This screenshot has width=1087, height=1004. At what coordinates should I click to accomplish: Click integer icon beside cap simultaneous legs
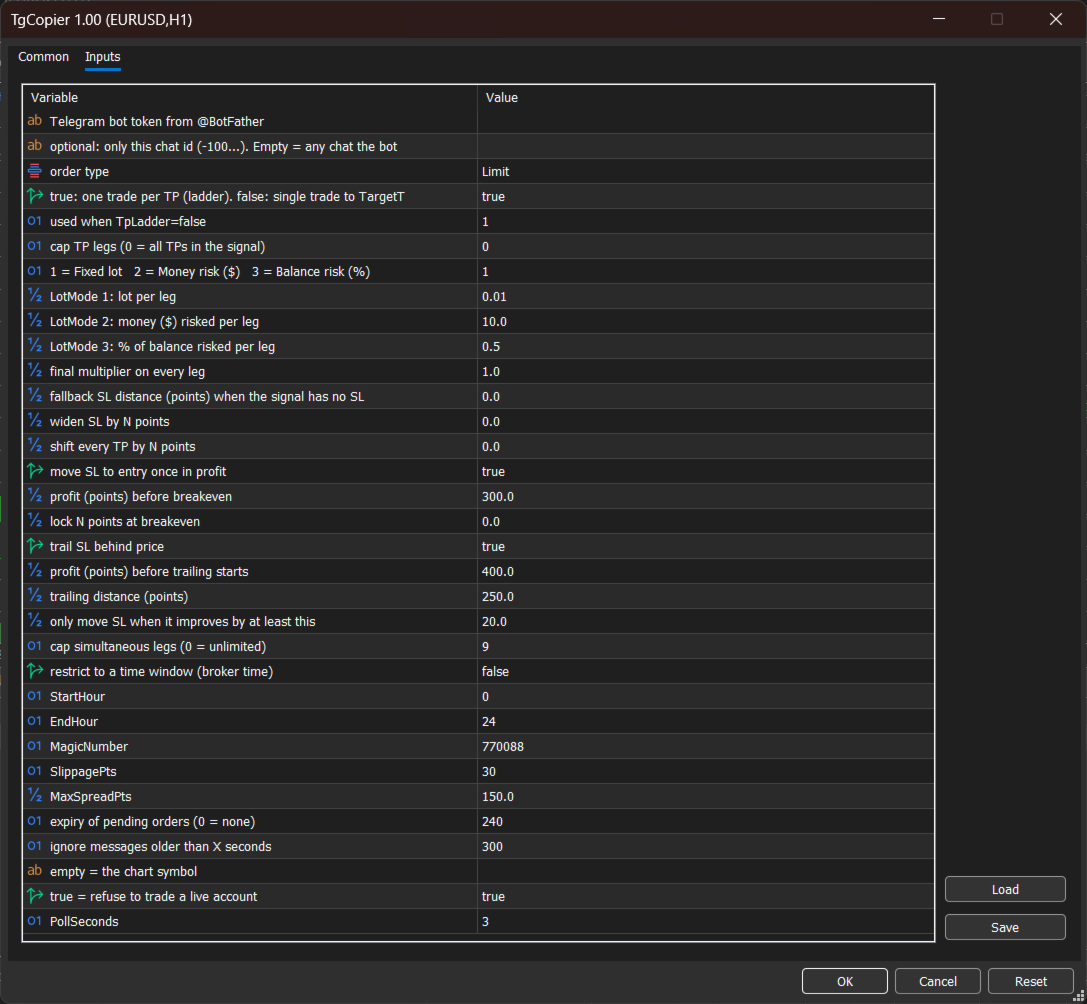click(35, 646)
